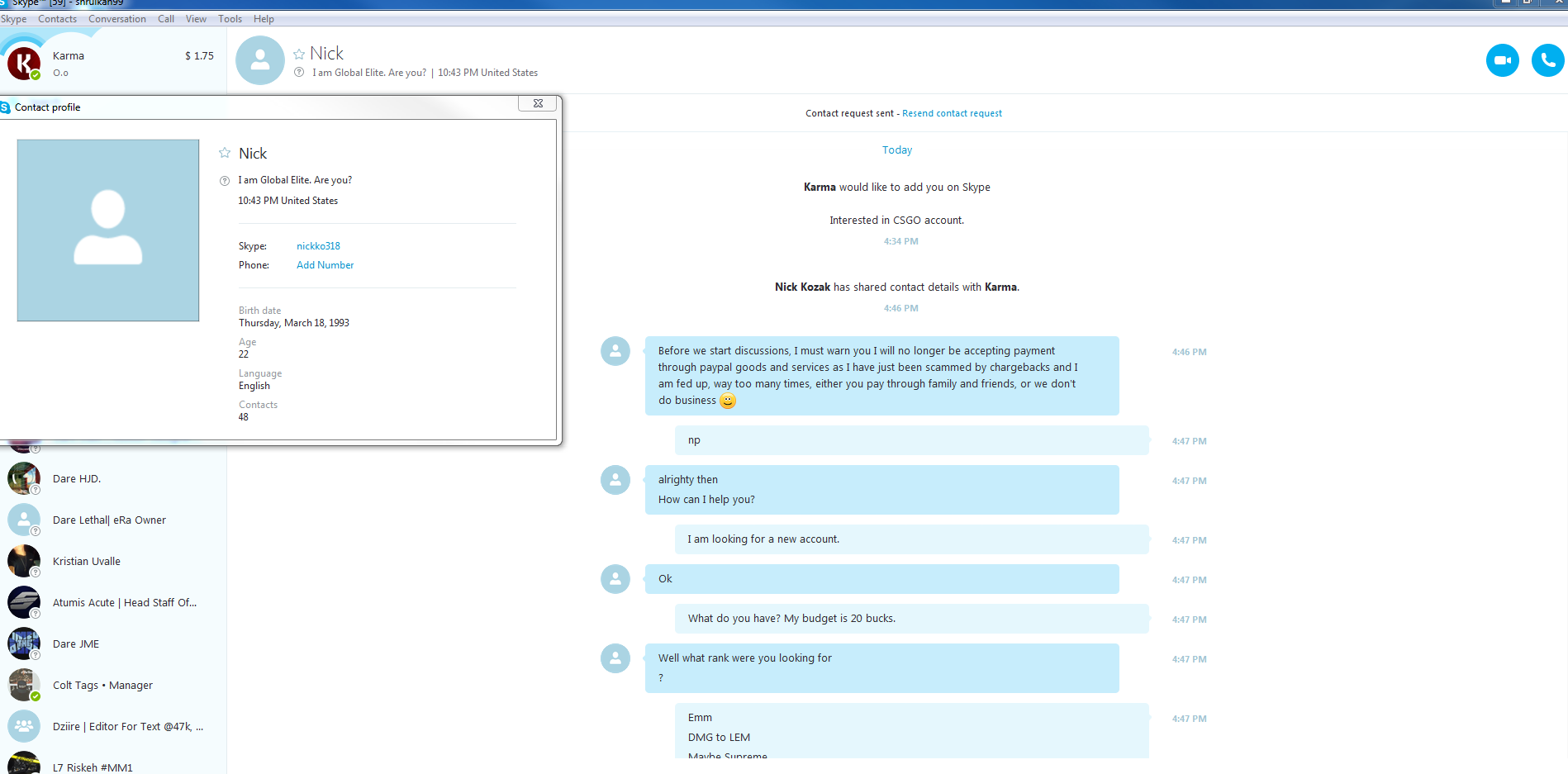This screenshot has width=1568, height=774.
Task: Click the Resend contact request link
Action: coord(952,113)
